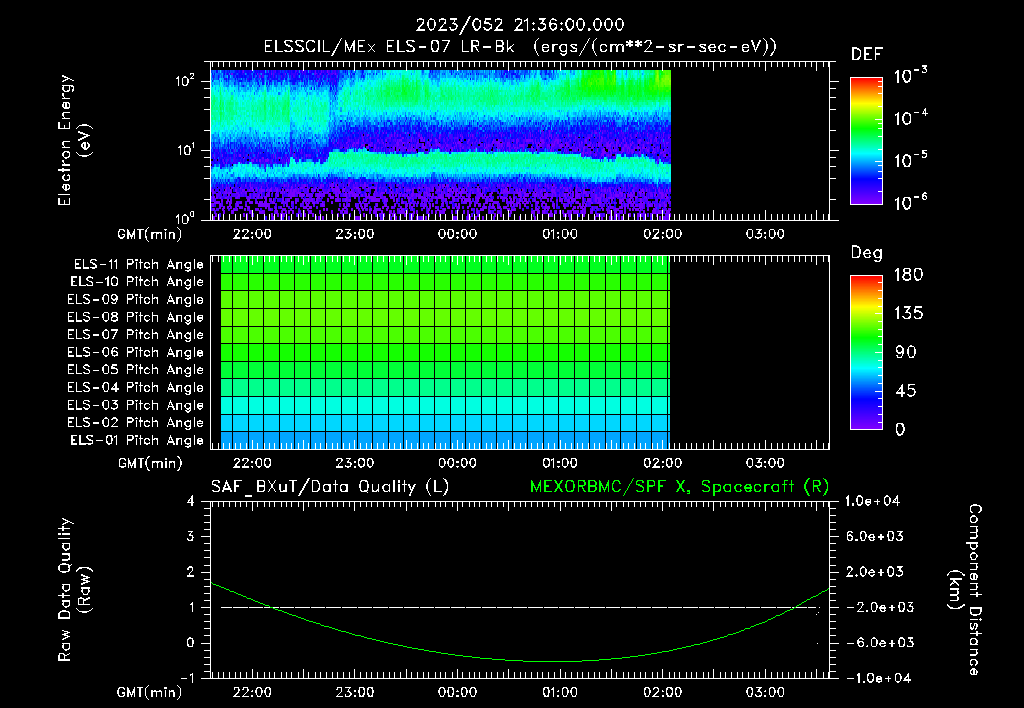Select the Raw Data Quality (Raw) axis label
The height and width of the screenshot is (708, 1024).
(x=74, y=590)
